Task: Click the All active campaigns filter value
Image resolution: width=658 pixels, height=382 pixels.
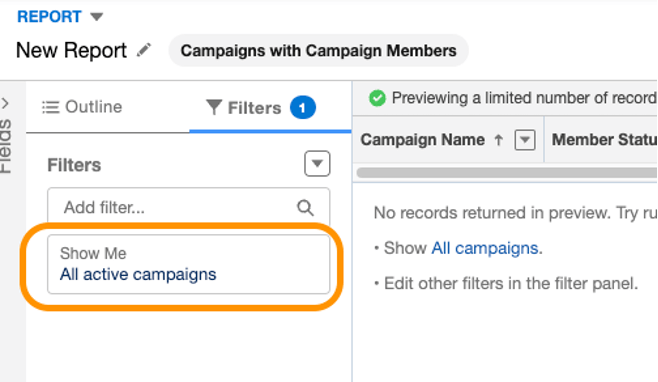Action: point(138,275)
